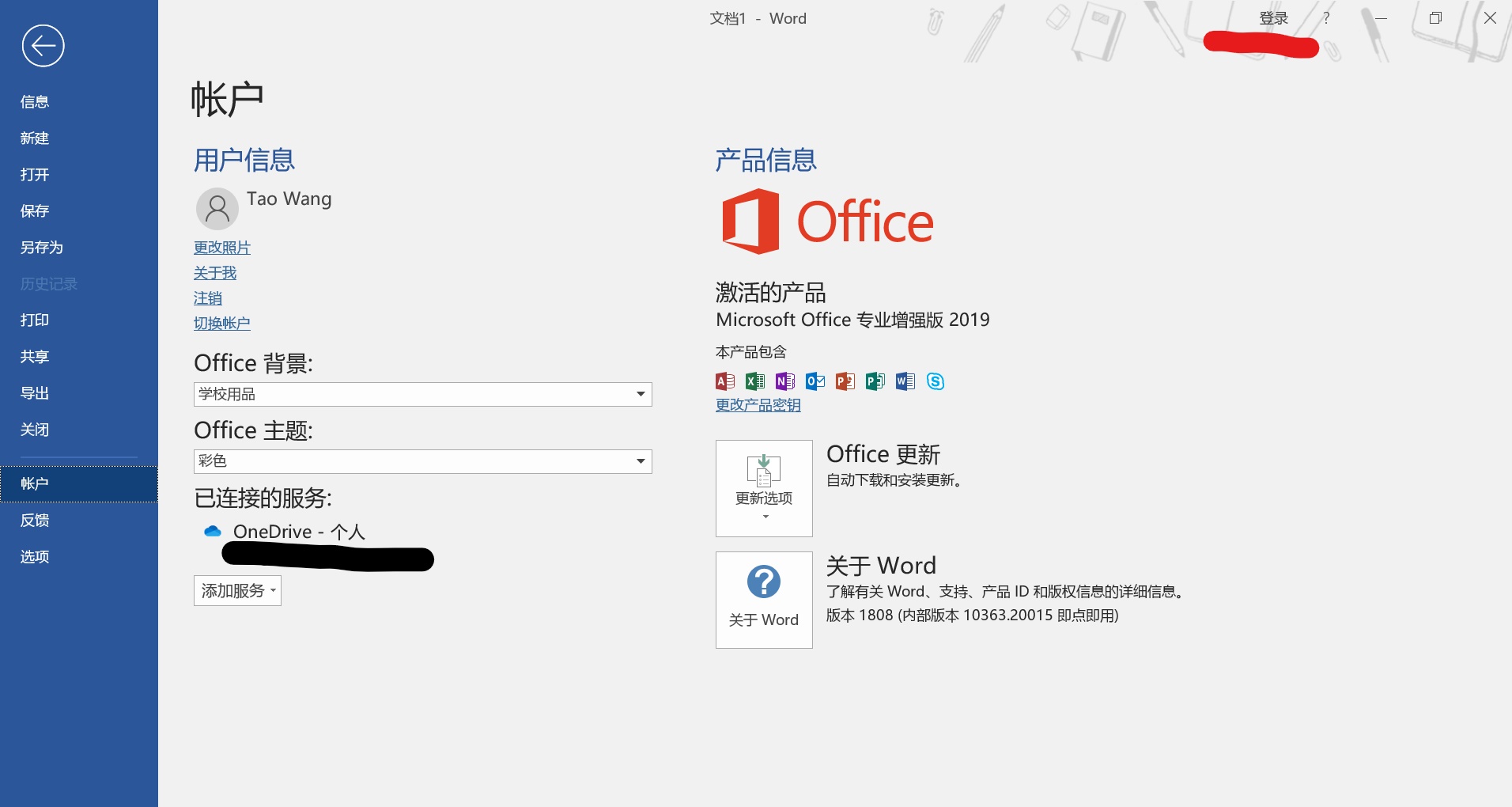The width and height of the screenshot is (1512, 807).
Task: Click the Access app icon
Action: click(x=725, y=381)
